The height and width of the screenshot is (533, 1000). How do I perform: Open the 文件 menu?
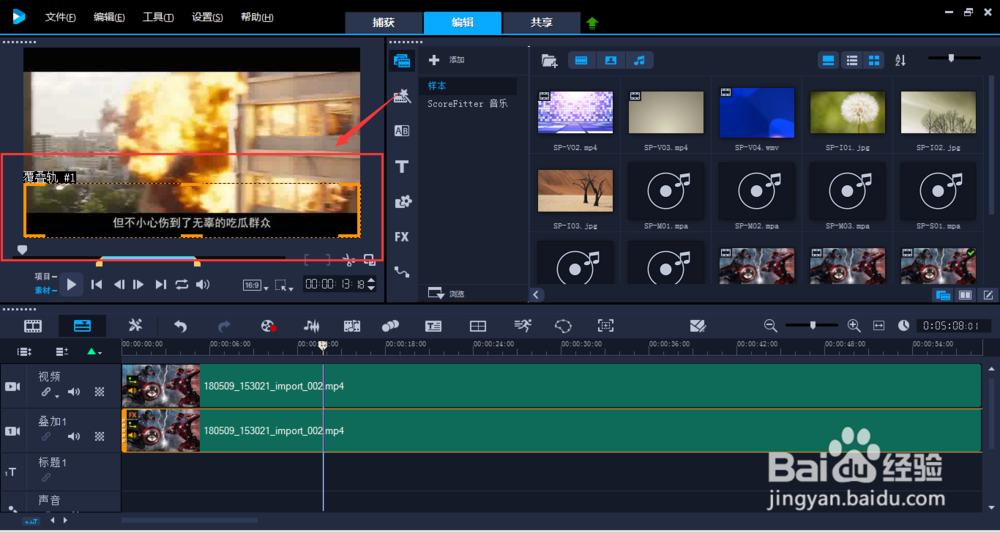61,18
